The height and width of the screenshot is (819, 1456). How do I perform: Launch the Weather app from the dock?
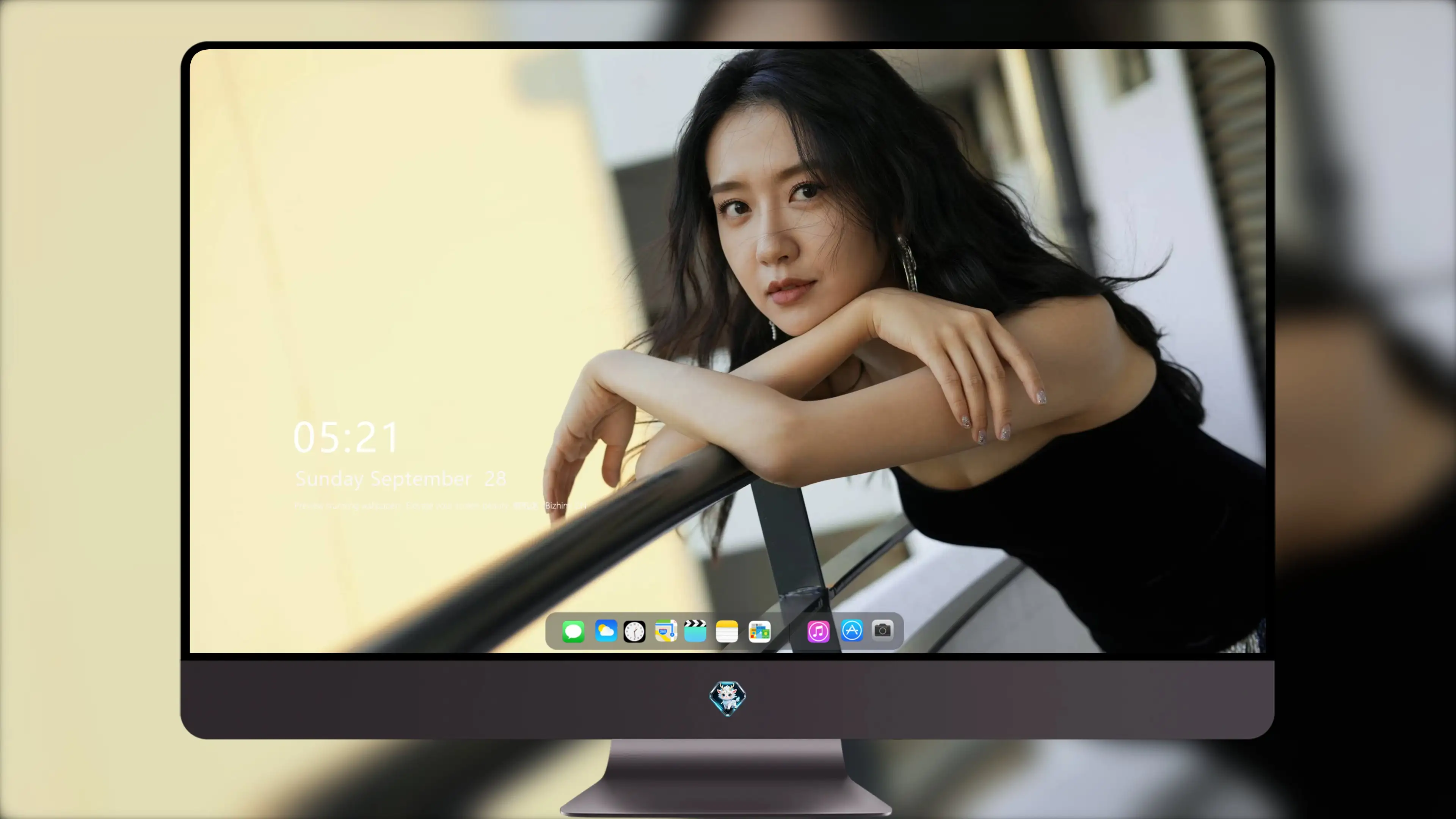click(x=606, y=630)
